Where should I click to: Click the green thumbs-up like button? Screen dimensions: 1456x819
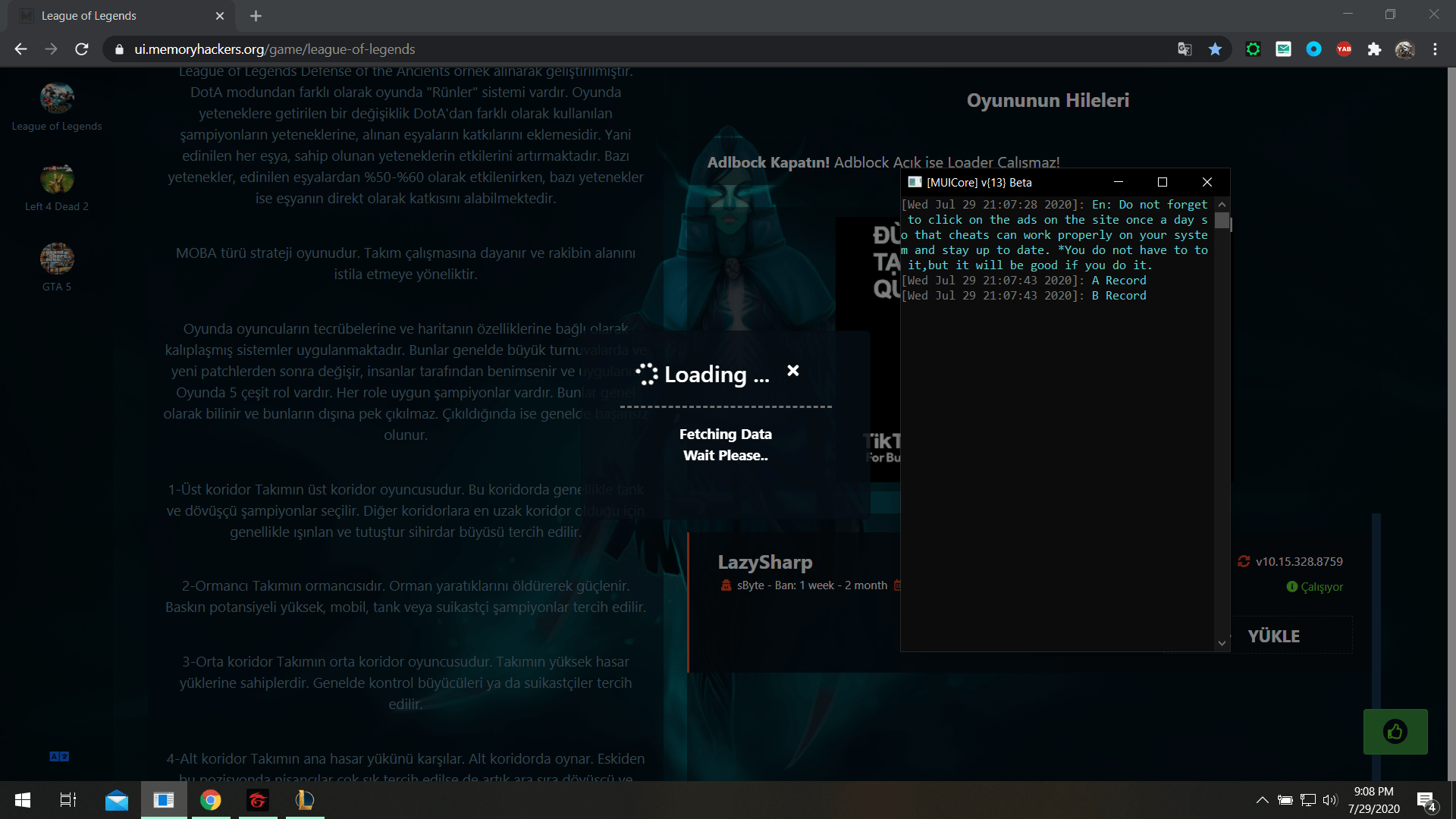[x=1395, y=732]
